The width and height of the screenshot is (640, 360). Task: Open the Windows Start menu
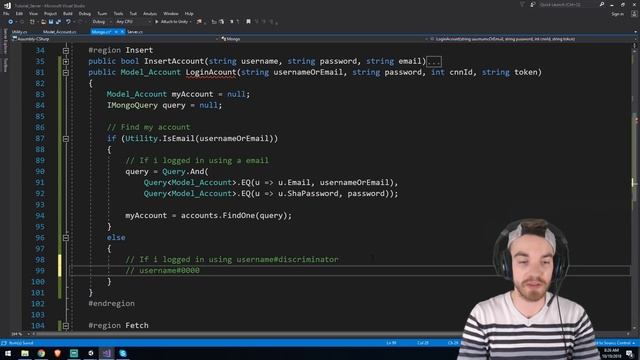tap(8, 353)
